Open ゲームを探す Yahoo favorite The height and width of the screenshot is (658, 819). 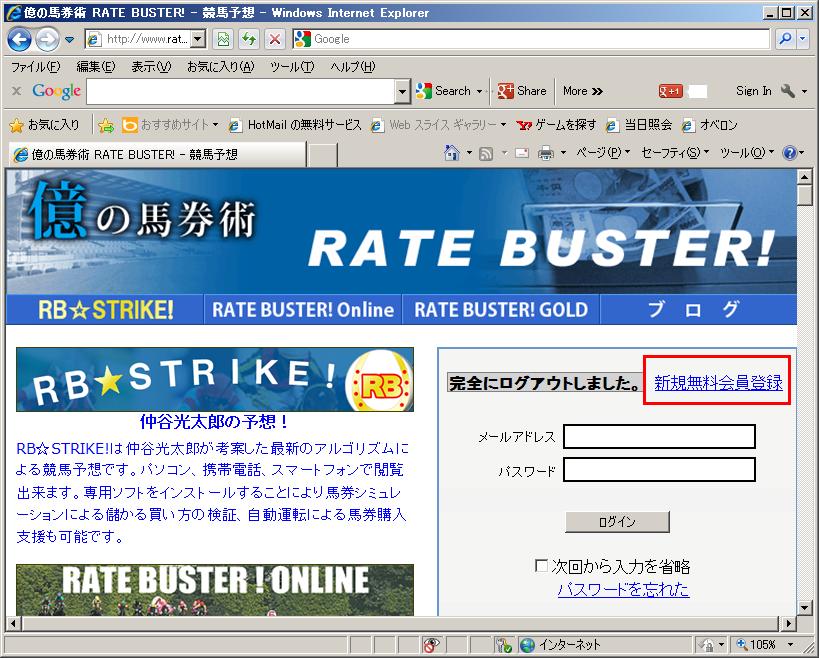point(556,125)
